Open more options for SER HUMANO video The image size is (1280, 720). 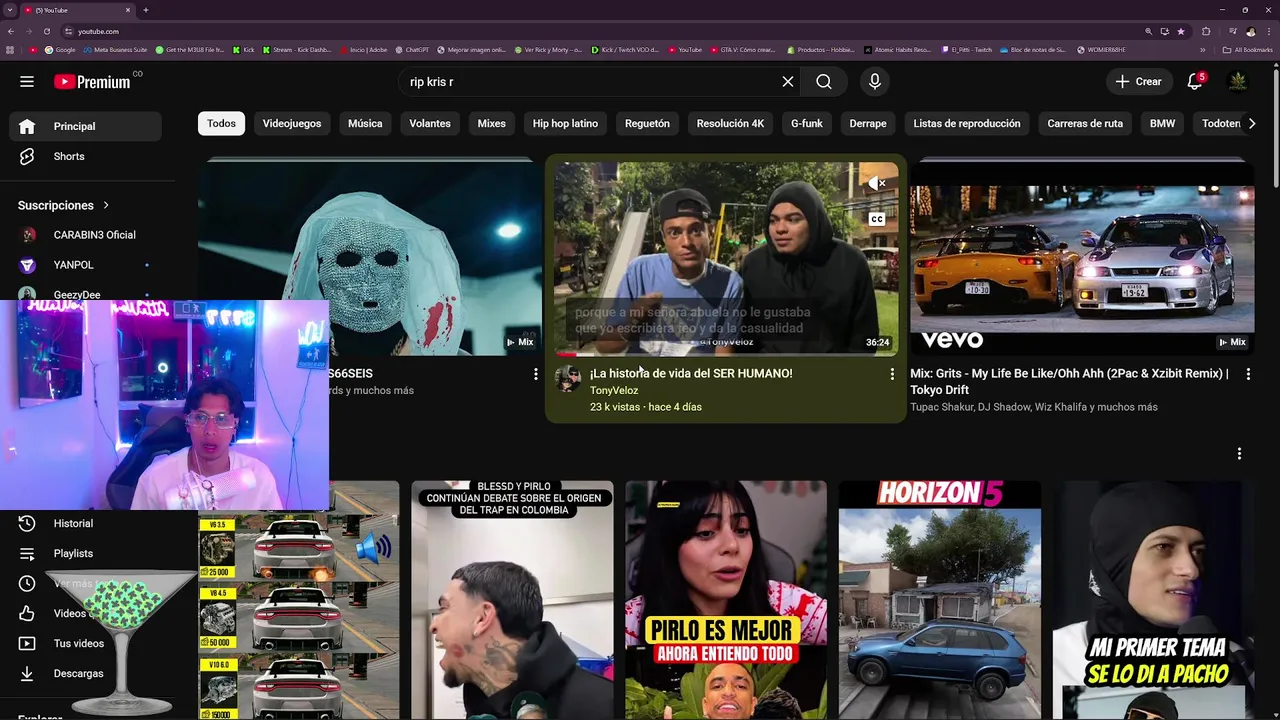[892, 374]
